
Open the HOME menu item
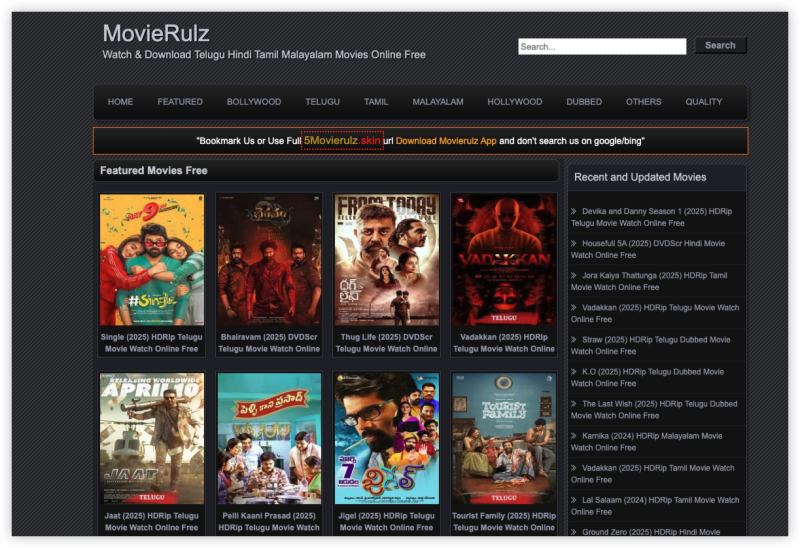tap(120, 102)
